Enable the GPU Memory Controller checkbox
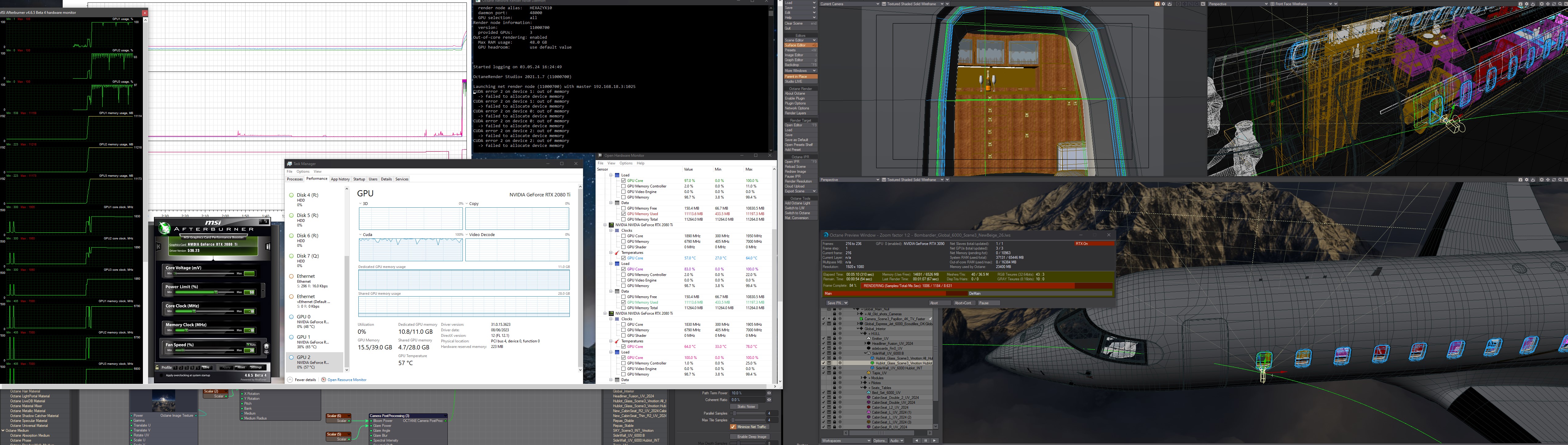1568x445 pixels. 623,186
